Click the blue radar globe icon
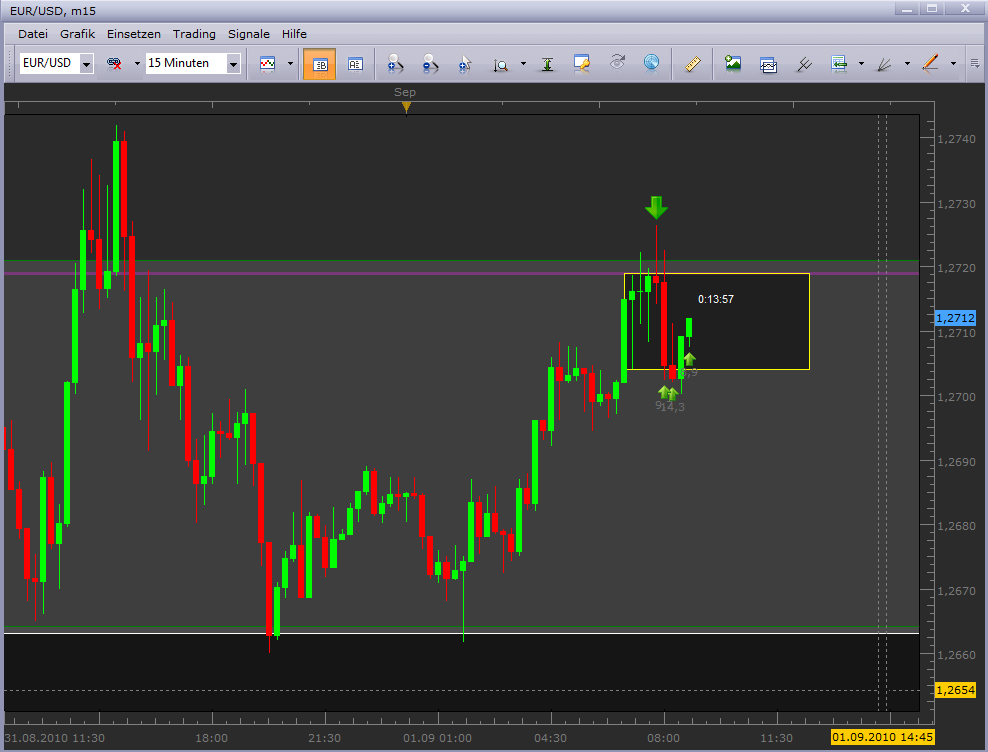The height and width of the screenshot is (752, 988). pos(652,62)
